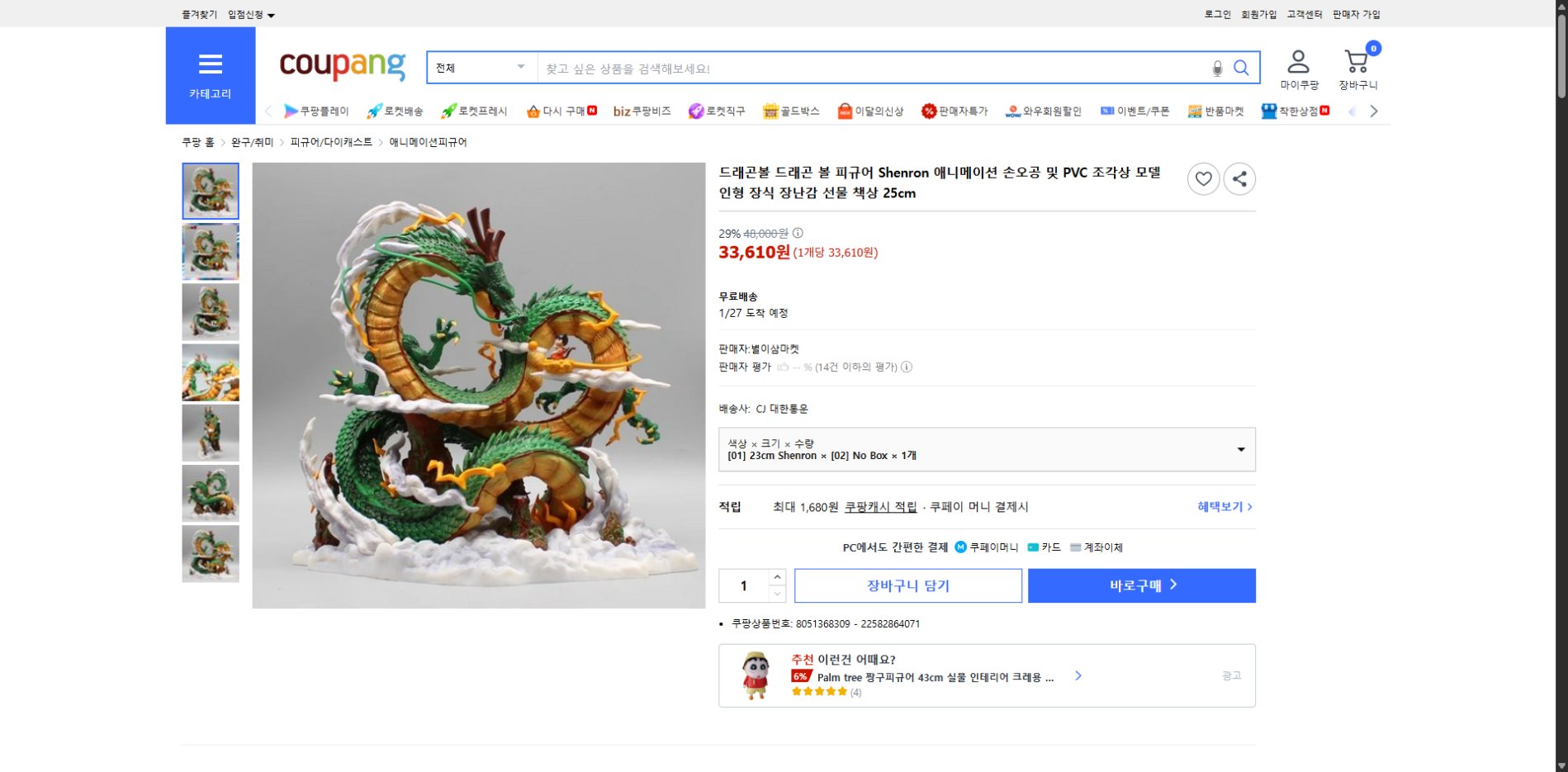Click the 바로구매 purchase button

pos(1140,585)
